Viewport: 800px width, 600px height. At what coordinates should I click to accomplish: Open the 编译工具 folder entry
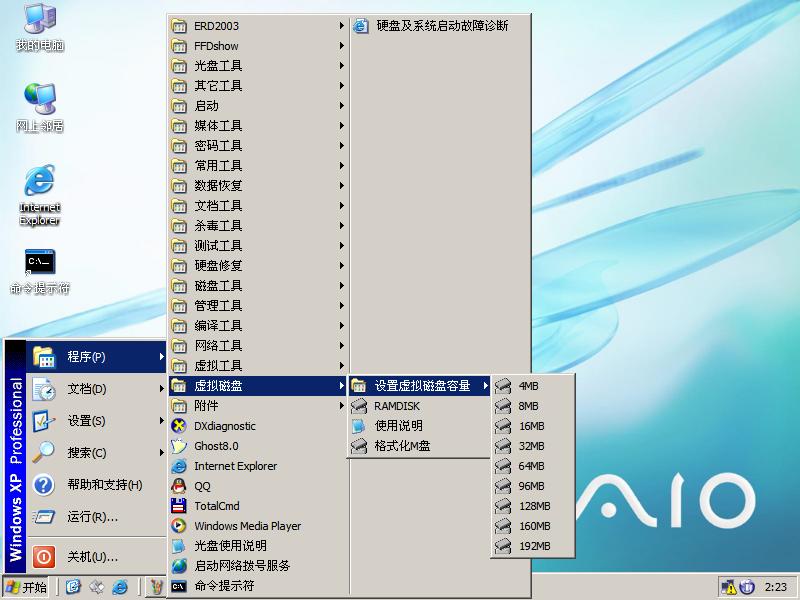click(259, 326)
